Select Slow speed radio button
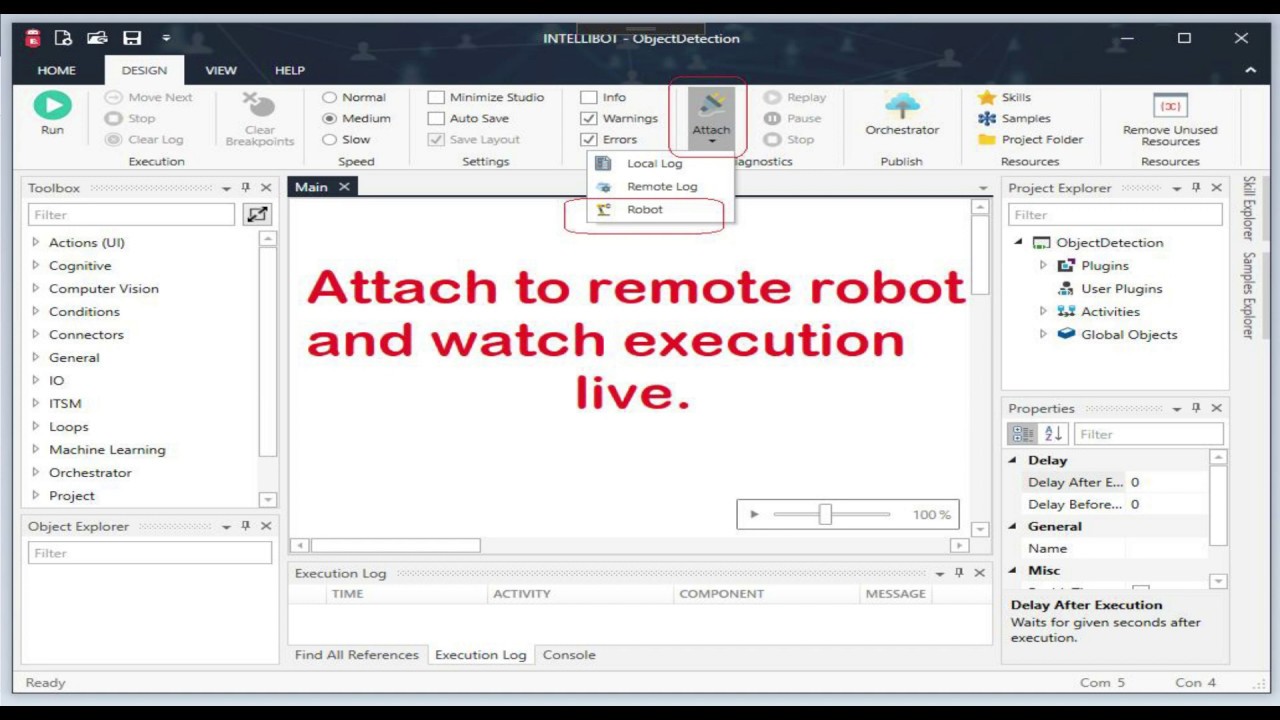1280x720 pixels. (329, 139)
